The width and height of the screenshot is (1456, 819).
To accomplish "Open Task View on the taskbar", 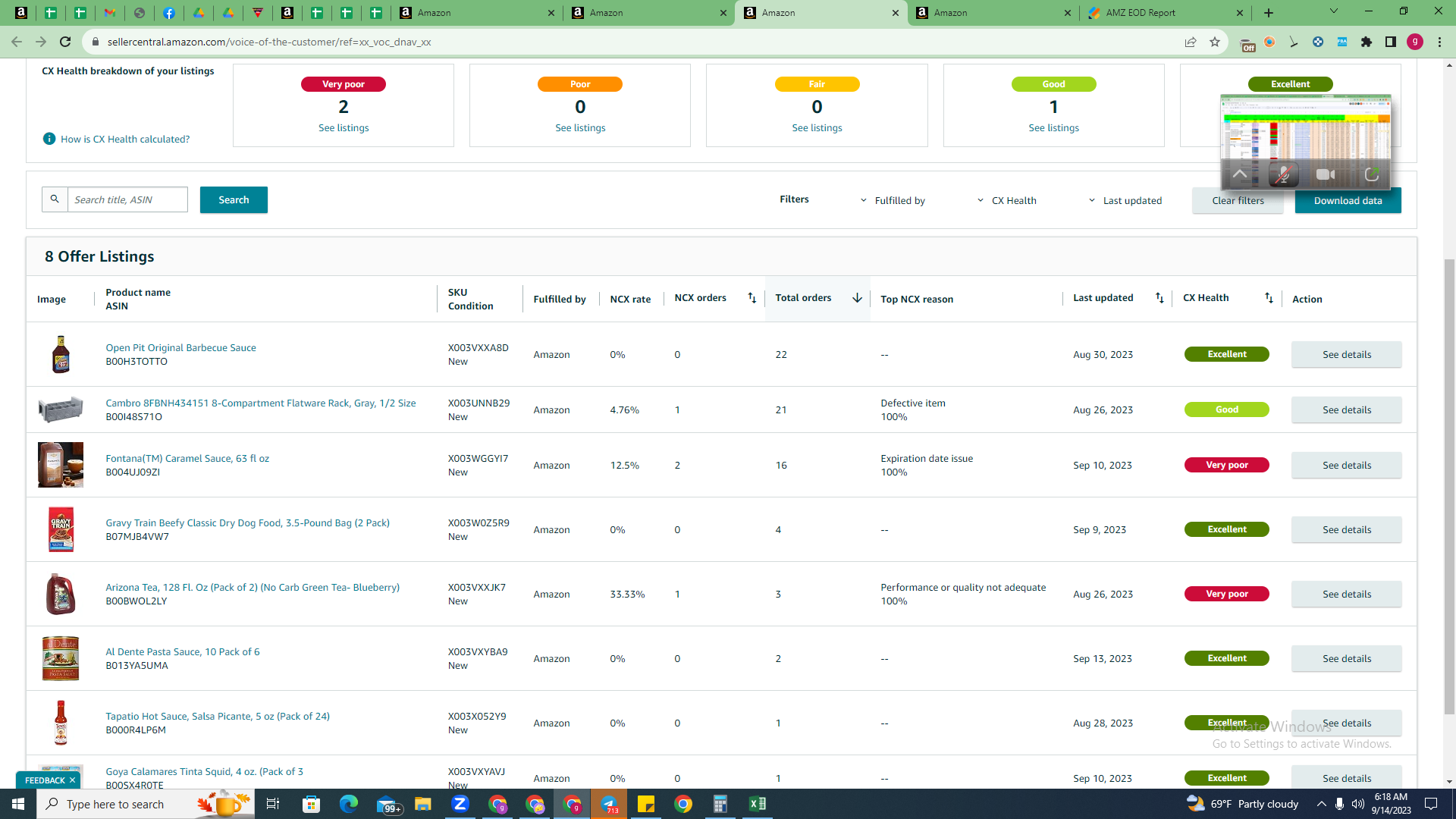I will [x=273, y=804].
